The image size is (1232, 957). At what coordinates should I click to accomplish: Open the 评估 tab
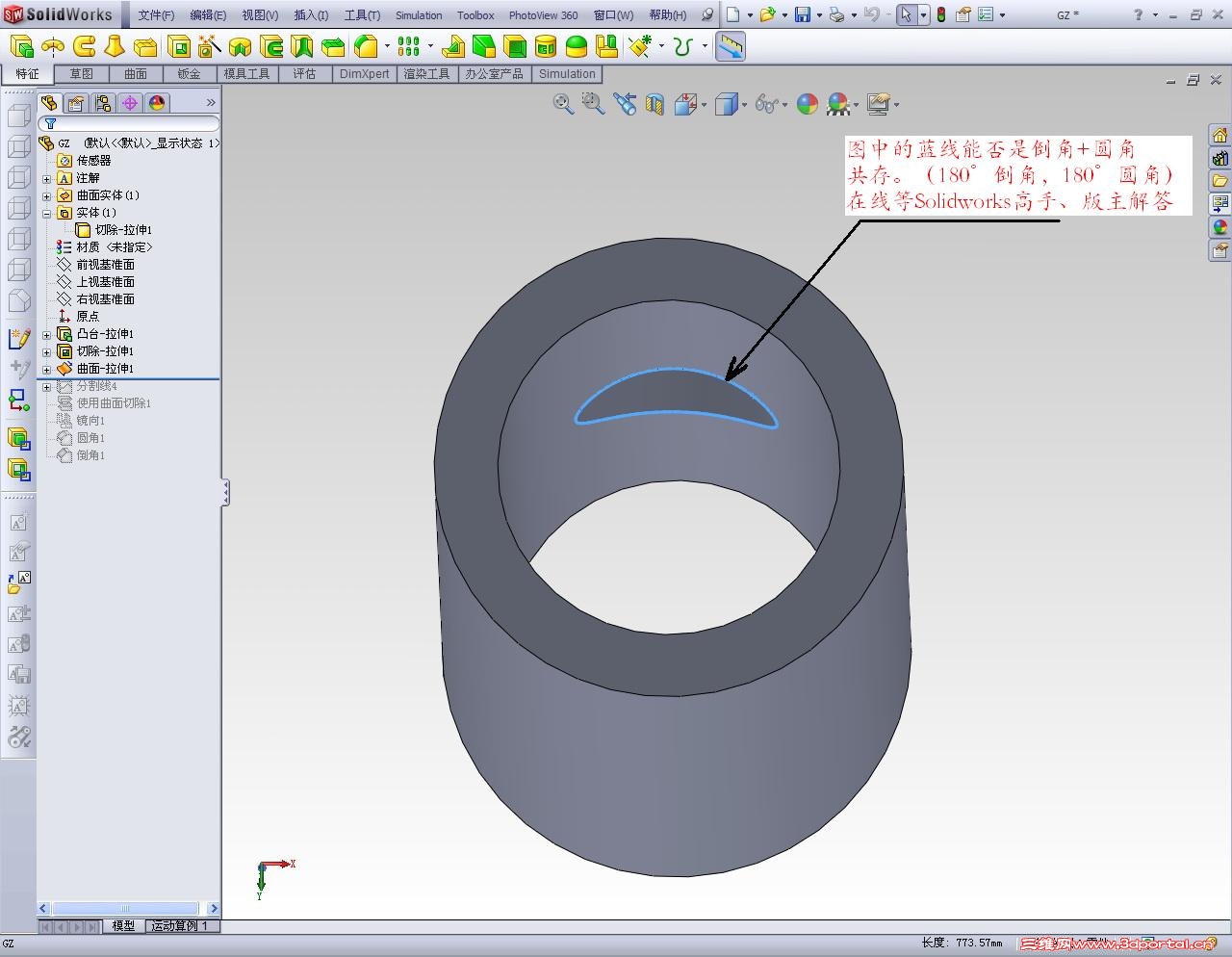tap(304, 74)
